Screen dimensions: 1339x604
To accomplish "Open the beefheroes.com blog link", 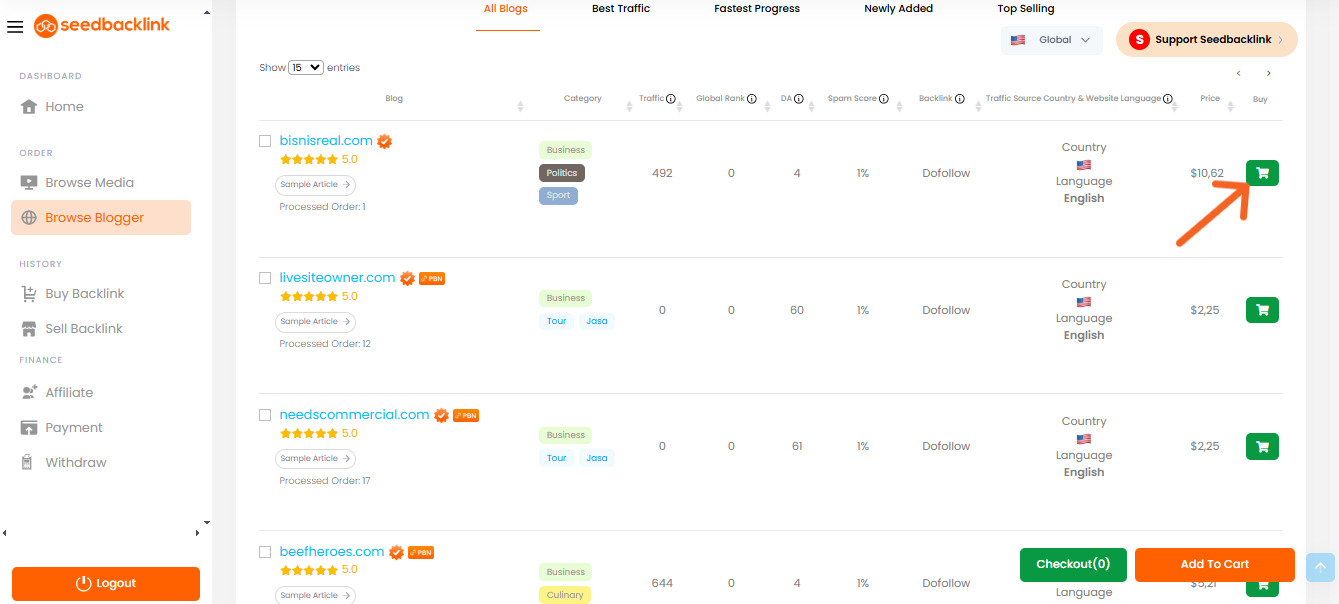I will pyautogui.click(x=332, y=552).
